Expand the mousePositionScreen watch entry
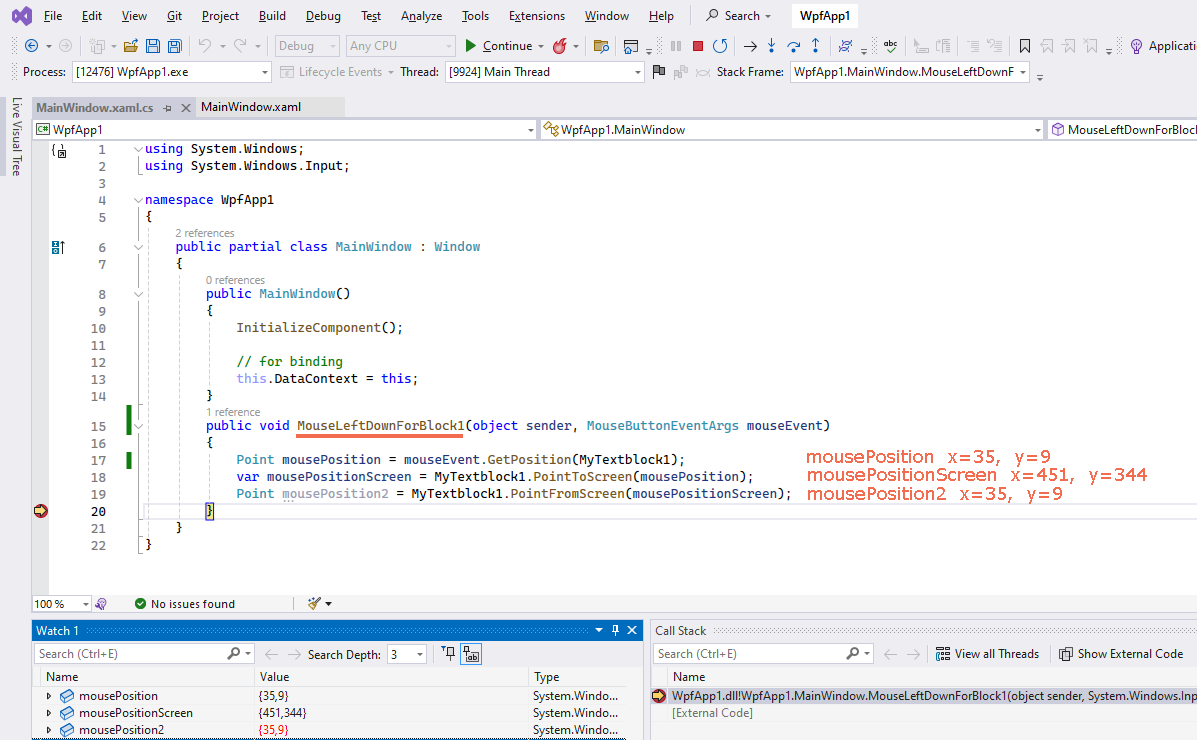The height and width of the screenshot is (740, 1197). 49,713
